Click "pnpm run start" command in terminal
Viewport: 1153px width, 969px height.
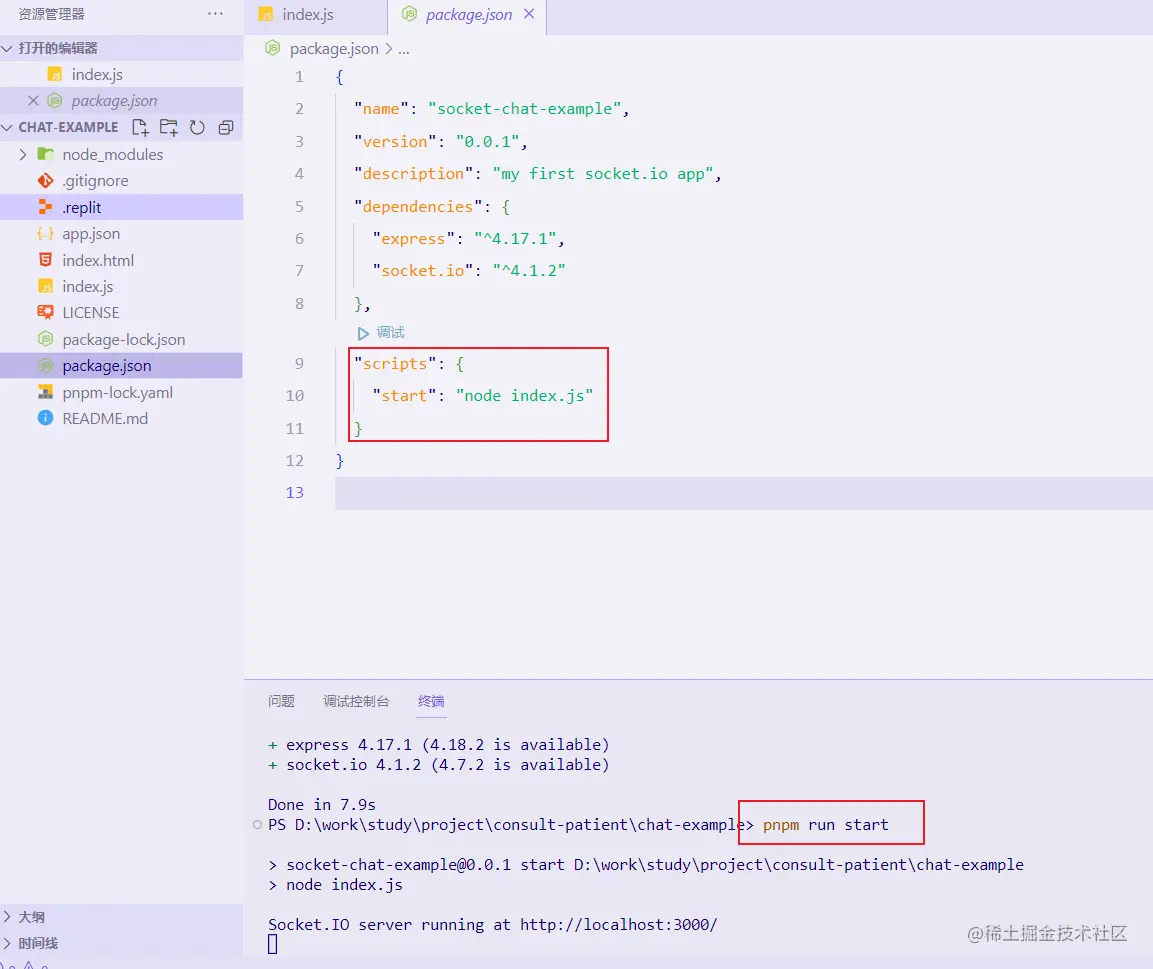826,825
